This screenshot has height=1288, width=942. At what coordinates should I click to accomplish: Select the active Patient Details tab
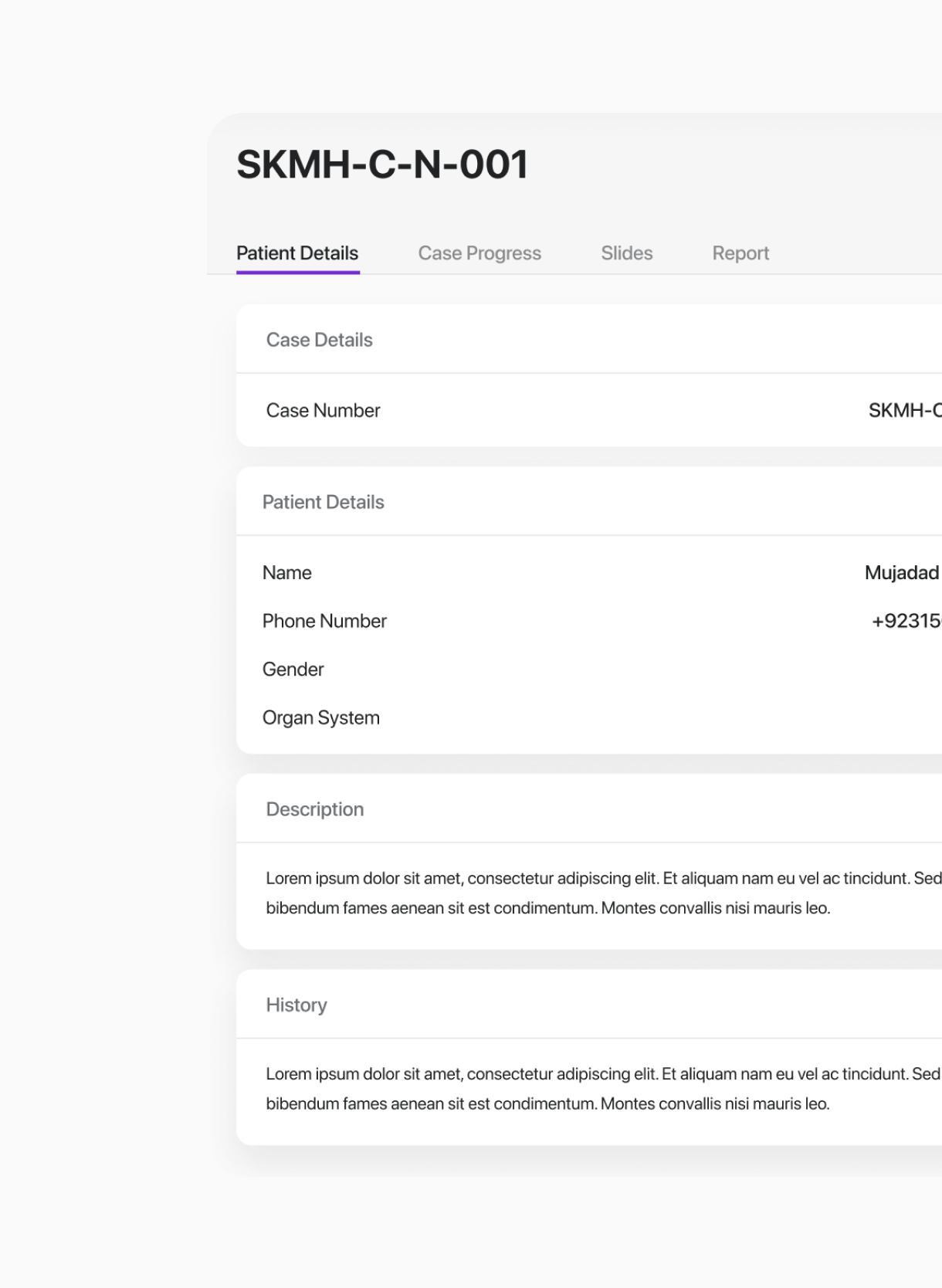point(297,253)
